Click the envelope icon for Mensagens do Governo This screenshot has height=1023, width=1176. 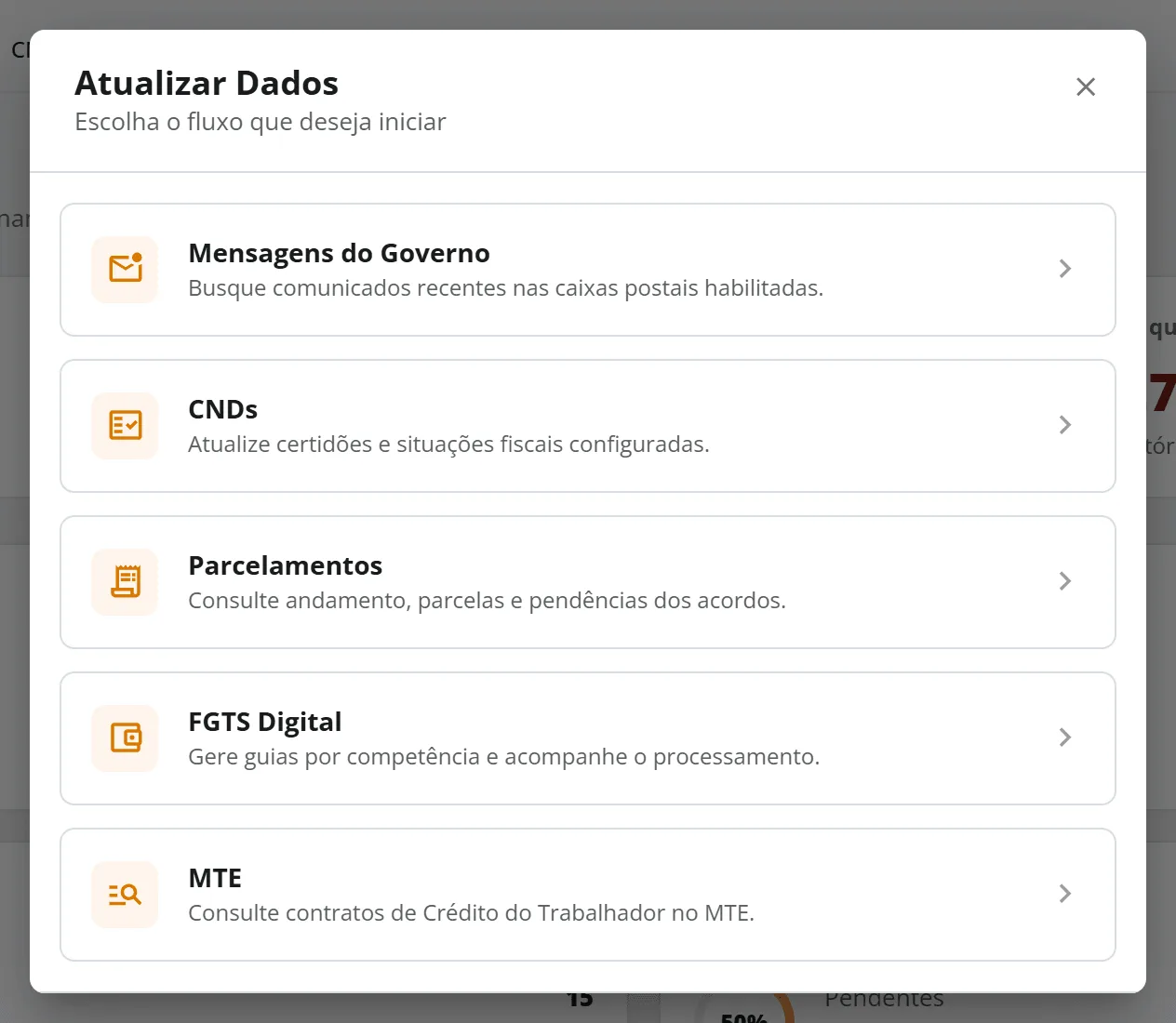point(126,269)
